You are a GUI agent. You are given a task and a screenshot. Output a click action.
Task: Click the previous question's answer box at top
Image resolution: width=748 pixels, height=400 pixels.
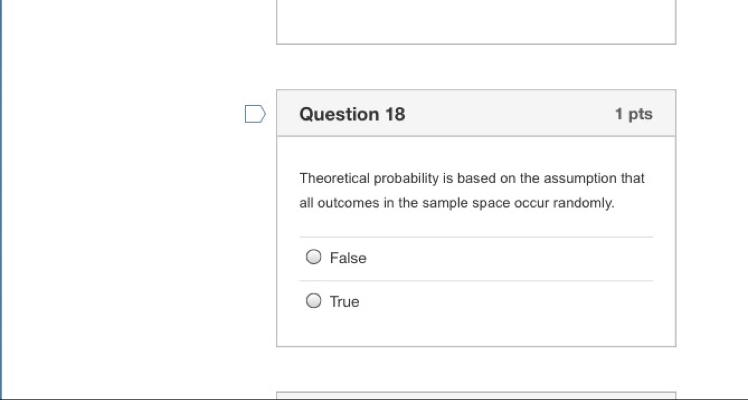click(476, 21)
